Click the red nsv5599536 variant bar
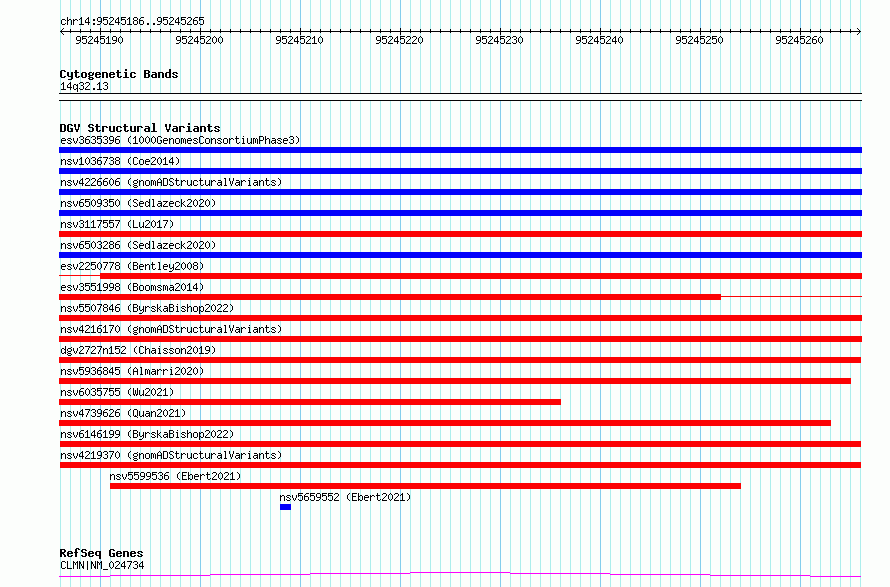Image resolution: width=890 pixels, height=587 pixels. click(425, 486)
